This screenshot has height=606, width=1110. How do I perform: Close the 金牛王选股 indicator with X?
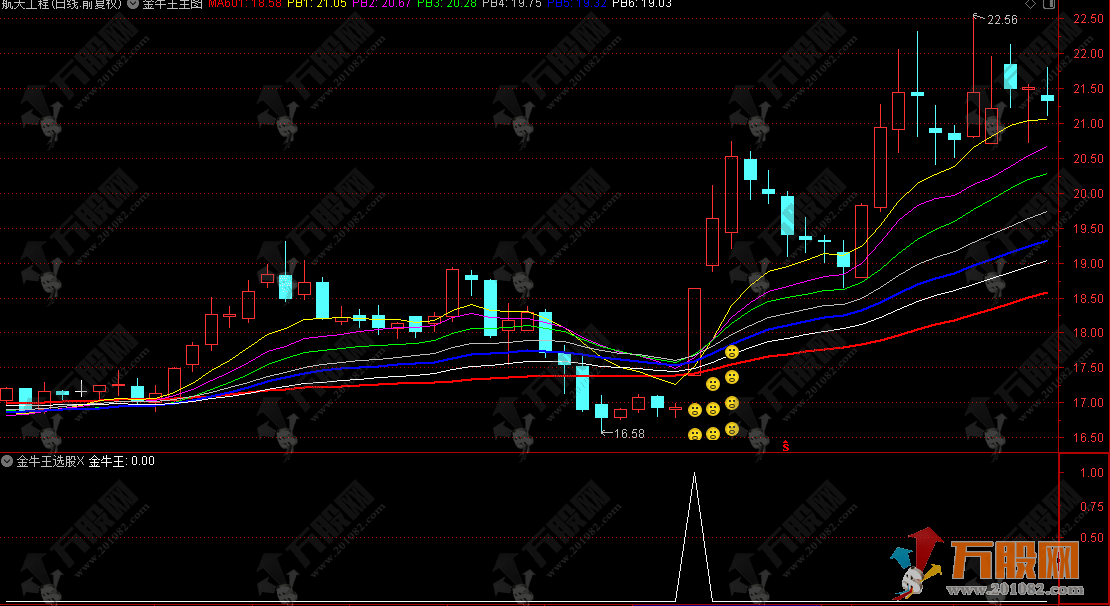point(81,461)
